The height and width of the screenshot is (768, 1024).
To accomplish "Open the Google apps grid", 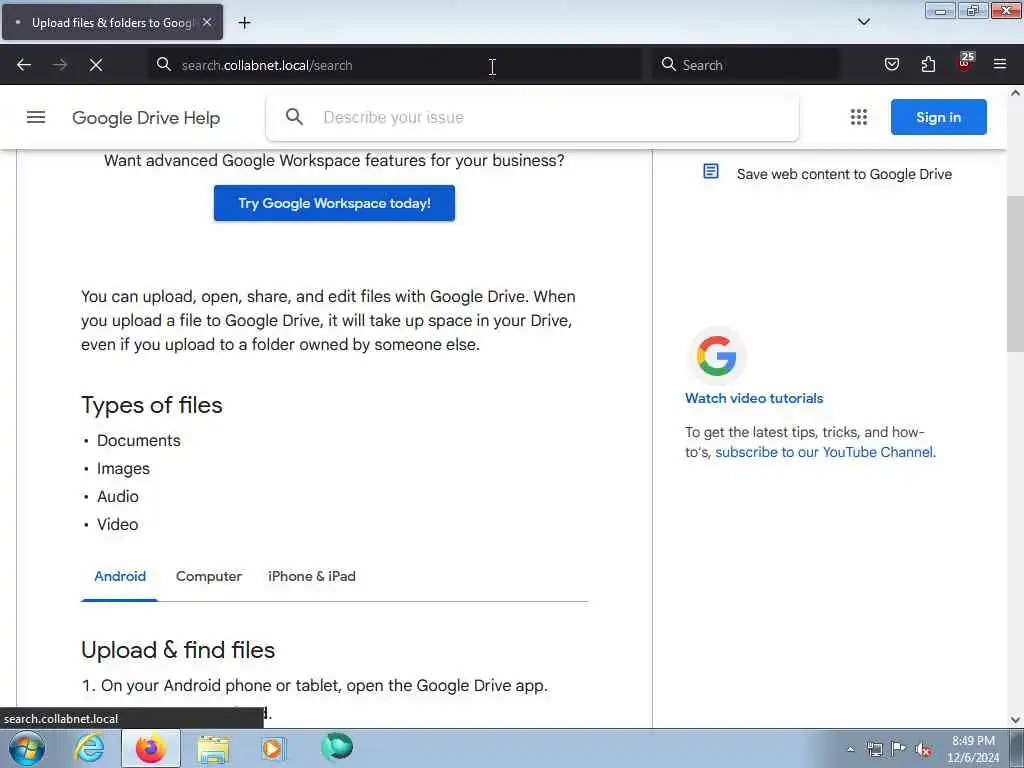I will [x=859, y=117].
